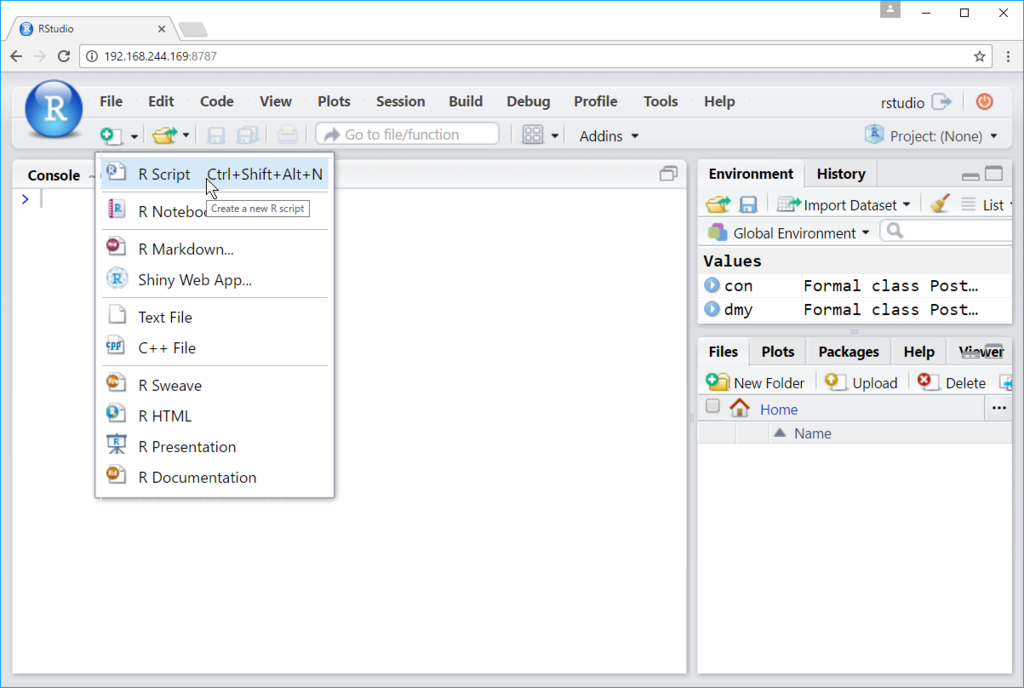1024x688 pixels.
Task: Open the File menu
Action: (x=111, y=101)
